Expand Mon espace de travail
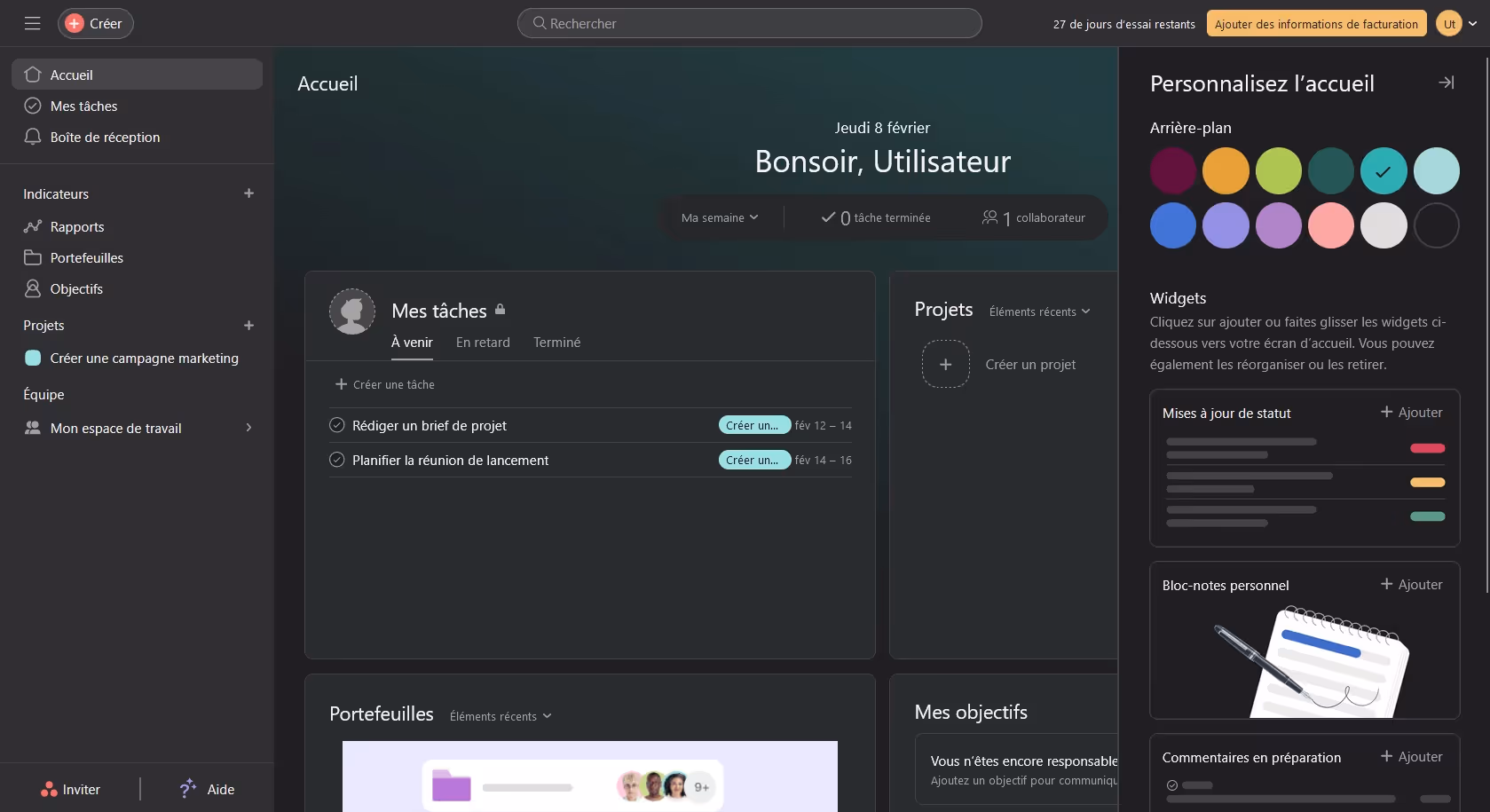Viewport: 1490px width, 812px height. (x=248, y=427)
